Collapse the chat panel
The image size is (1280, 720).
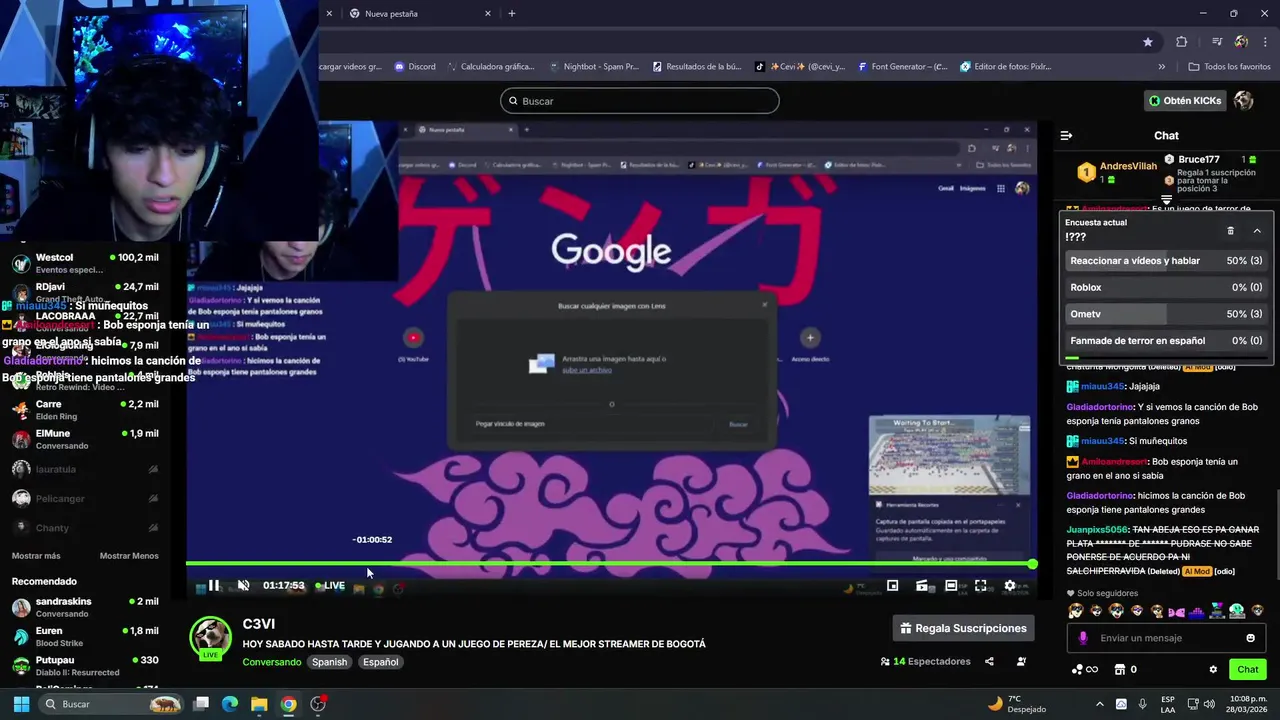[1066, 135]
